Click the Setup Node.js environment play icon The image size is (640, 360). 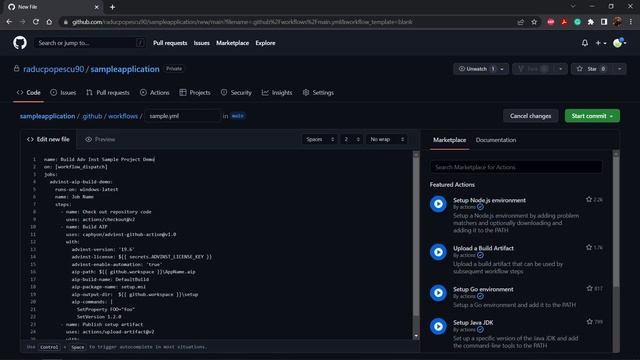coord(438,204)
